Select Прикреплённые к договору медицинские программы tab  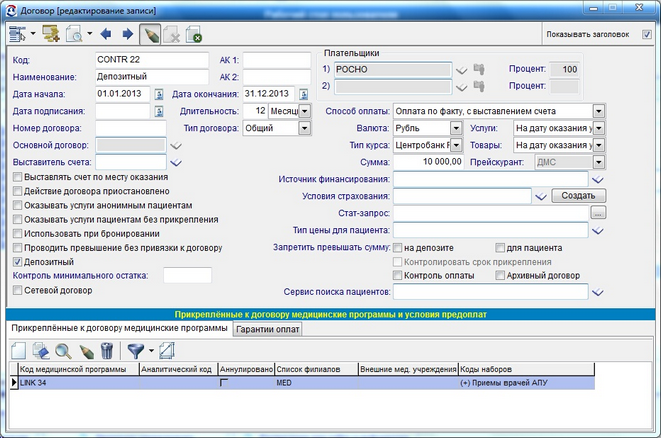pos(119,328)
